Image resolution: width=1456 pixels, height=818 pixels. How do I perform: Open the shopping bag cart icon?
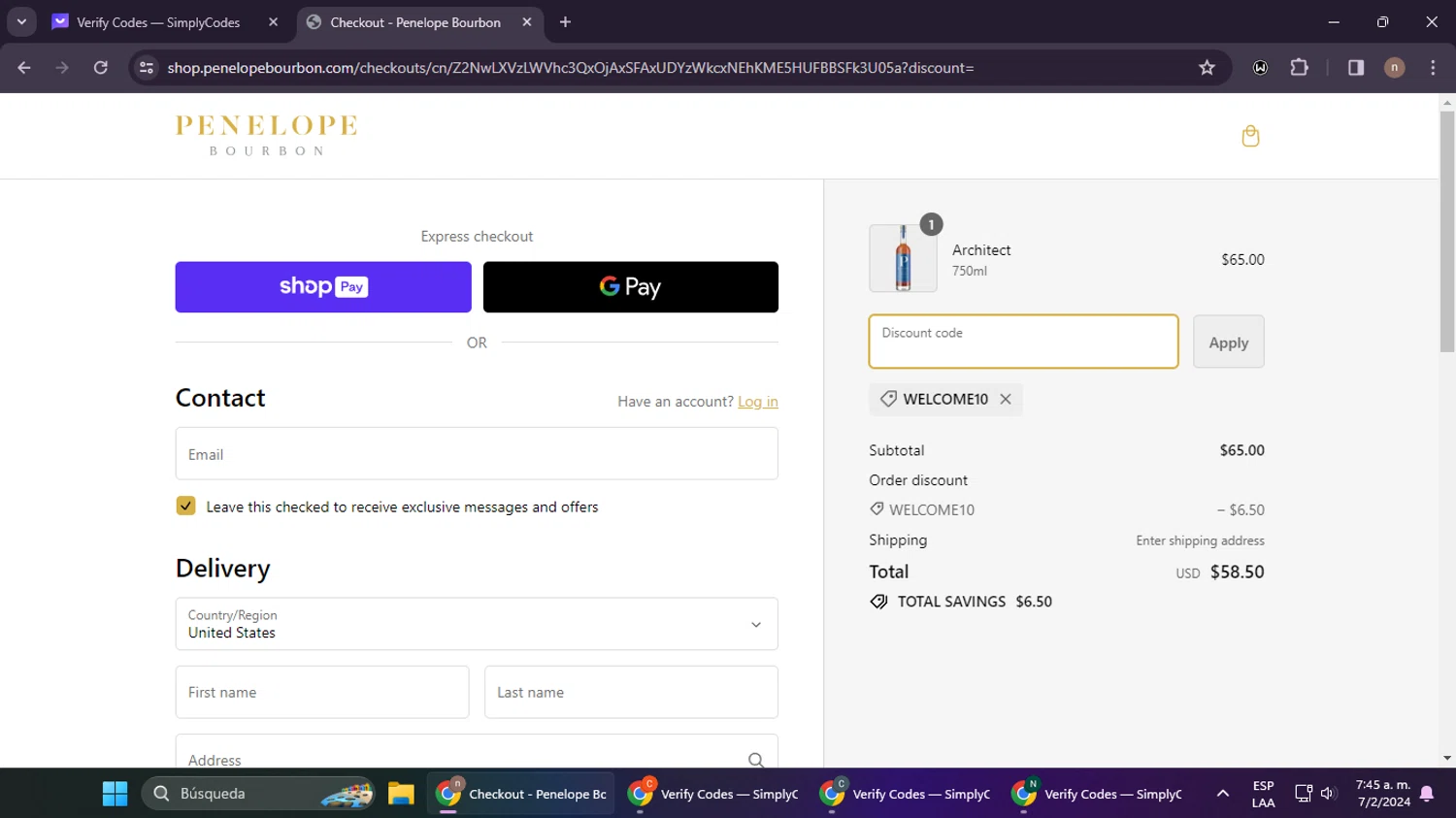(1250, 136)
